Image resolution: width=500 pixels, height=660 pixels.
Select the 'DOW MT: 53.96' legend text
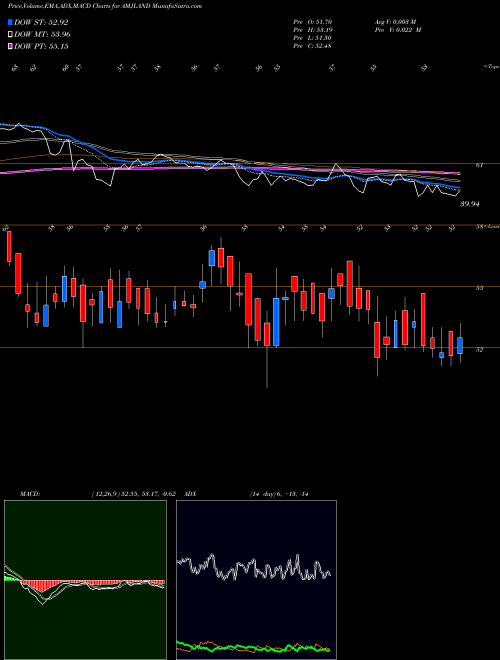pos(43,35)
